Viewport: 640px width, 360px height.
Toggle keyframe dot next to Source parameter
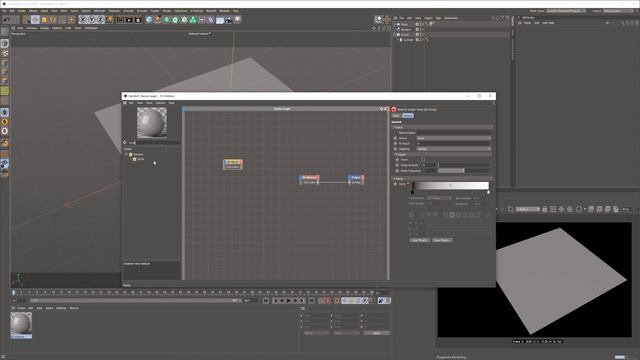[395, 138]
